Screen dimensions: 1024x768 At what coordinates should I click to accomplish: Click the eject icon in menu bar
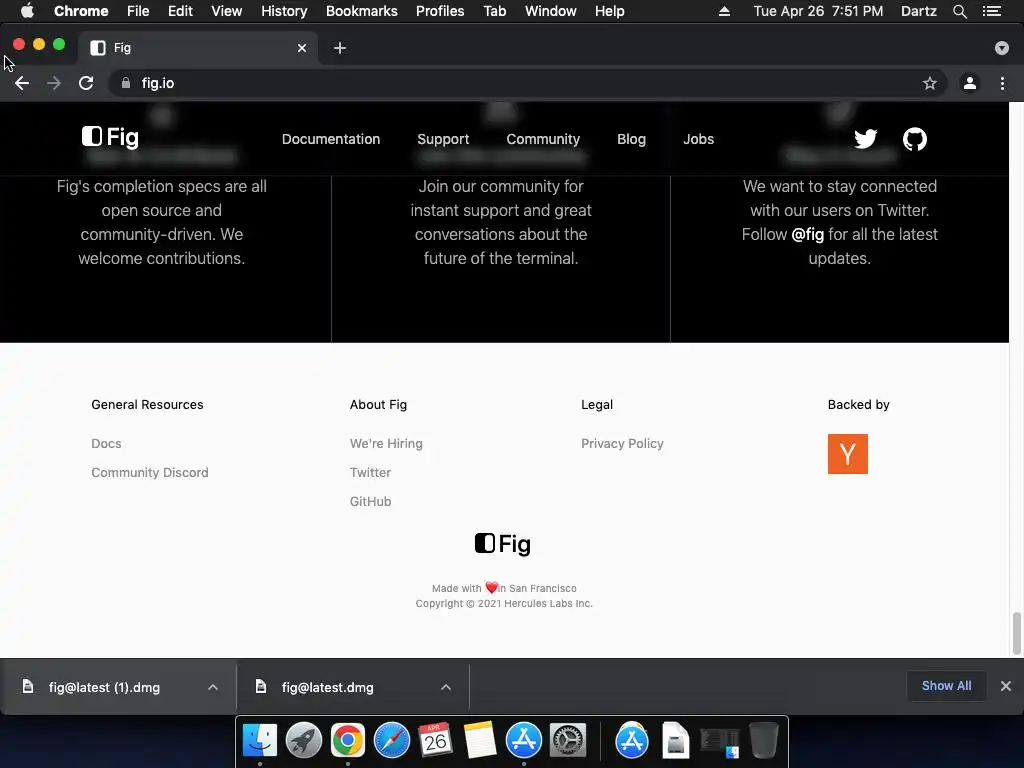point(724,11)
